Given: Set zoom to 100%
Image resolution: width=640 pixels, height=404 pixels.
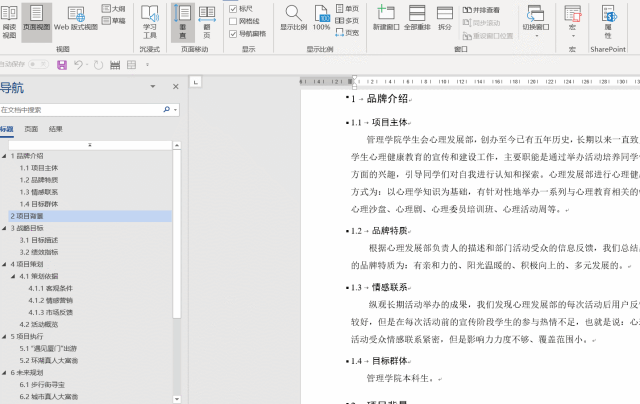Looking at the screenshot, I should click(321, 18).
